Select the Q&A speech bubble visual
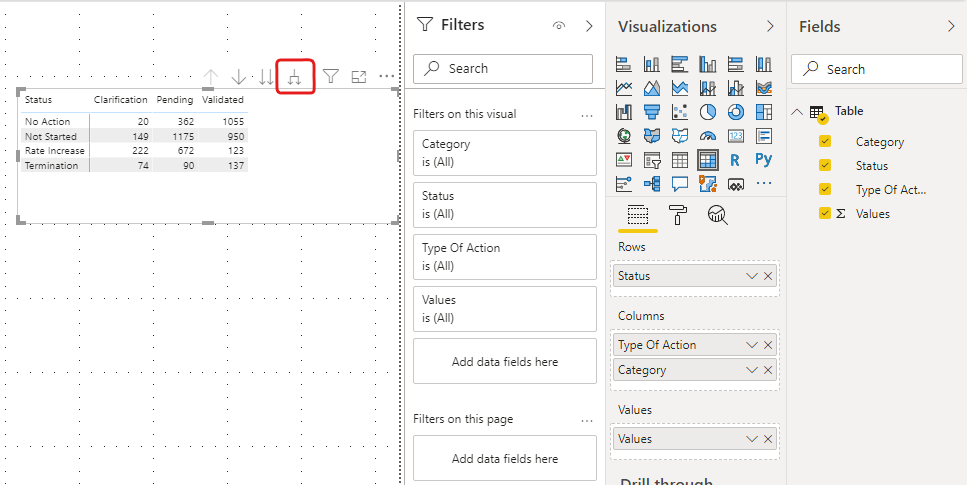The height and width of the screenshot is (485, 967). coord(680,183)
